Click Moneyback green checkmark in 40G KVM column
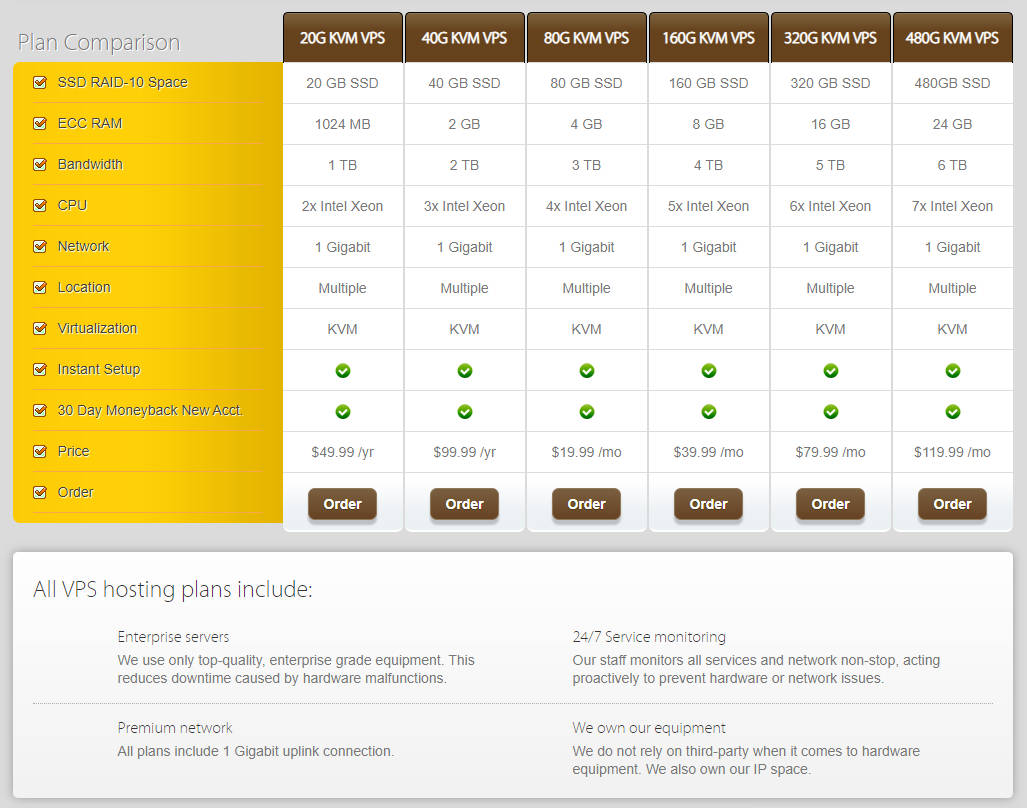 [x=465, y=412]
